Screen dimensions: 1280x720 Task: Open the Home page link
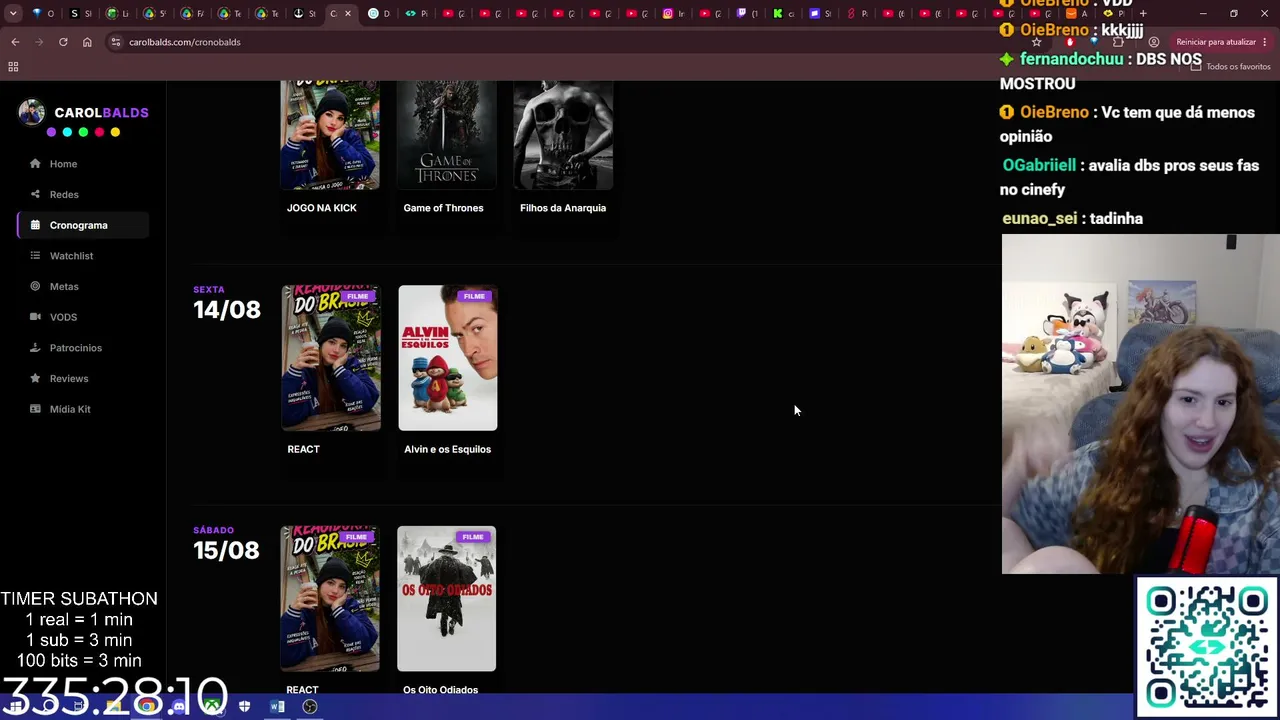(63, 164)
